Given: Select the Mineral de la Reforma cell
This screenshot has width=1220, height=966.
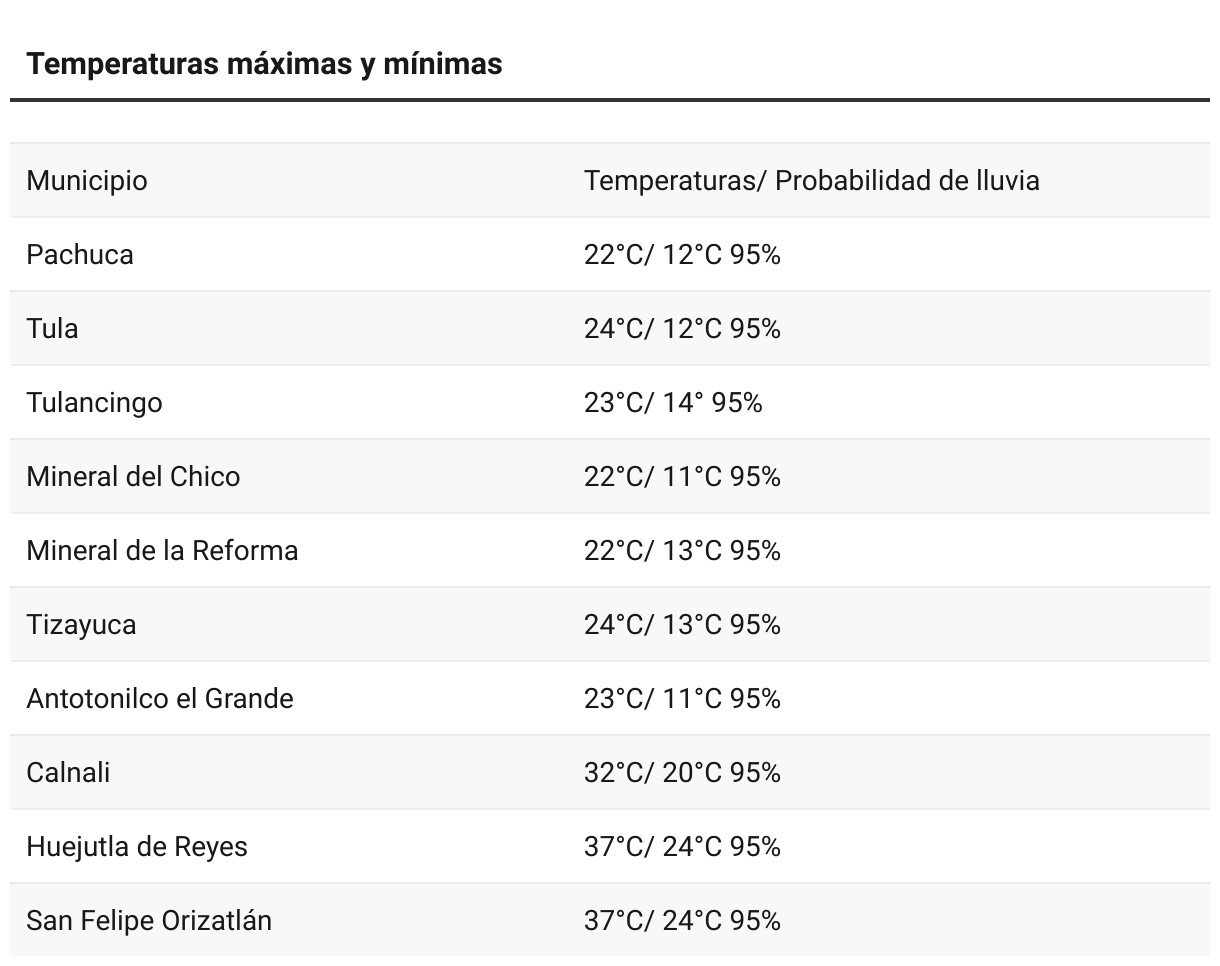Looking at the screenshot, I should 162,551.
